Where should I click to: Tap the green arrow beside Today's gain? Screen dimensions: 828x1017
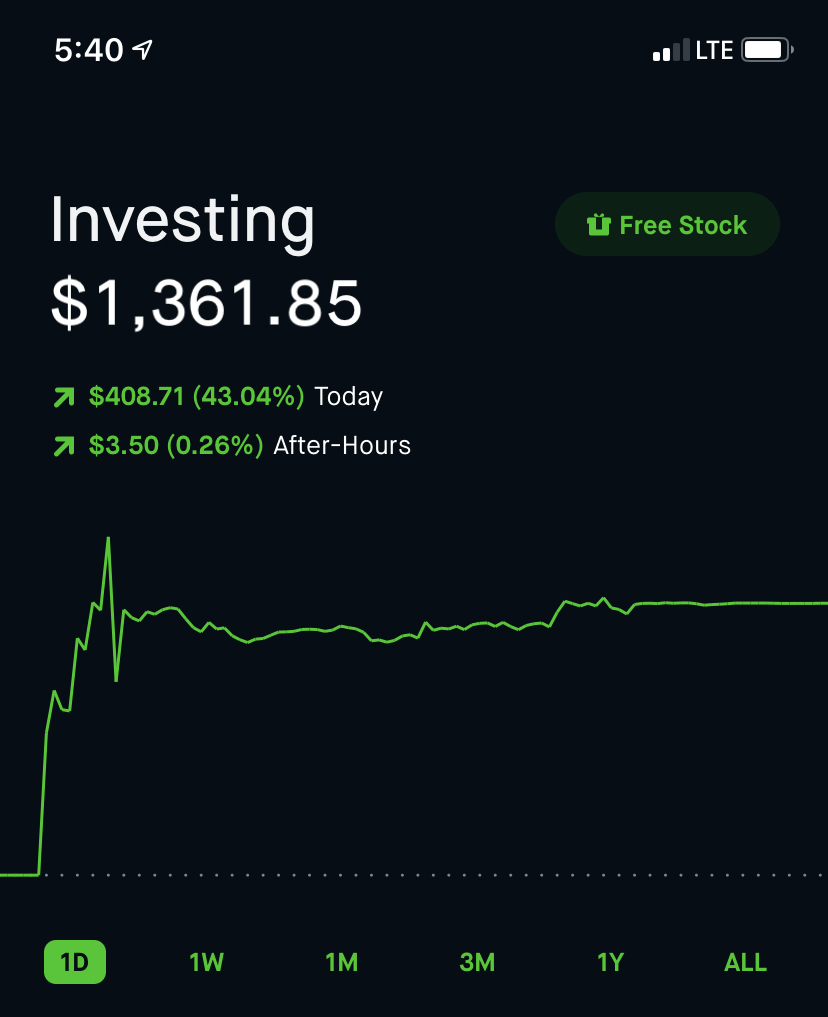point(64,398)
